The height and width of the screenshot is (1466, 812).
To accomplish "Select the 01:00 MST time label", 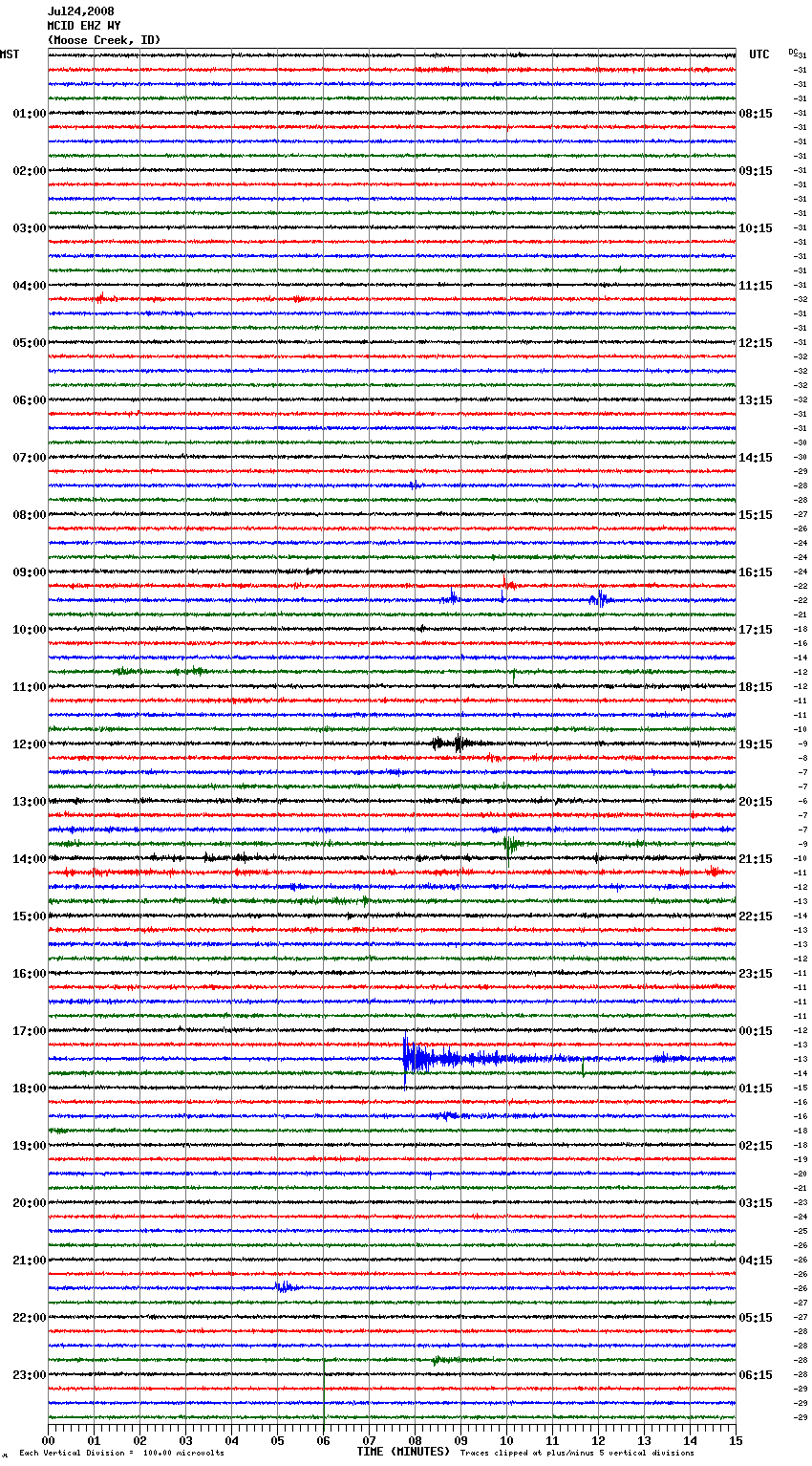I will 30,114.
